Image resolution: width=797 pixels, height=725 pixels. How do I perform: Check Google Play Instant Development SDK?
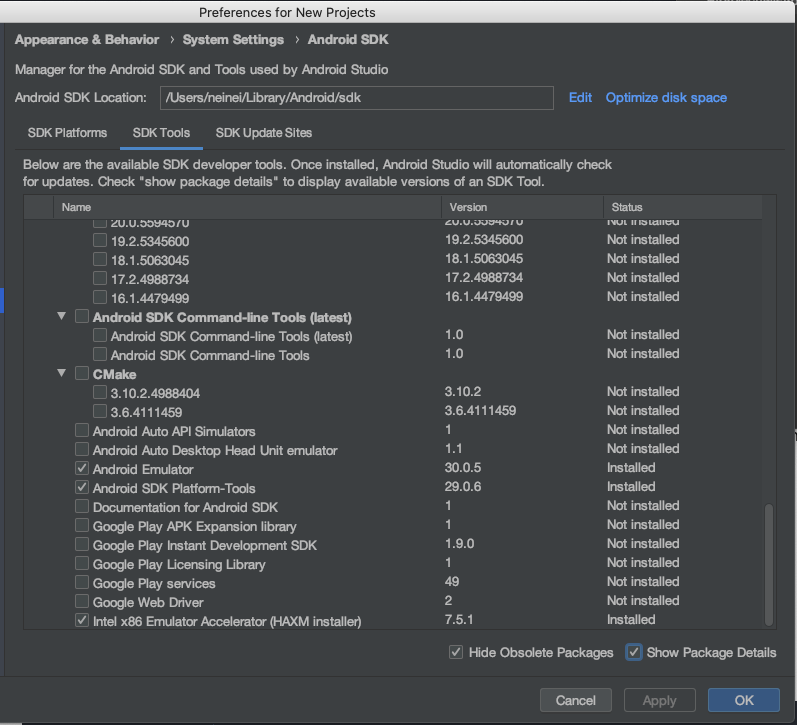(x=82, y=544)
